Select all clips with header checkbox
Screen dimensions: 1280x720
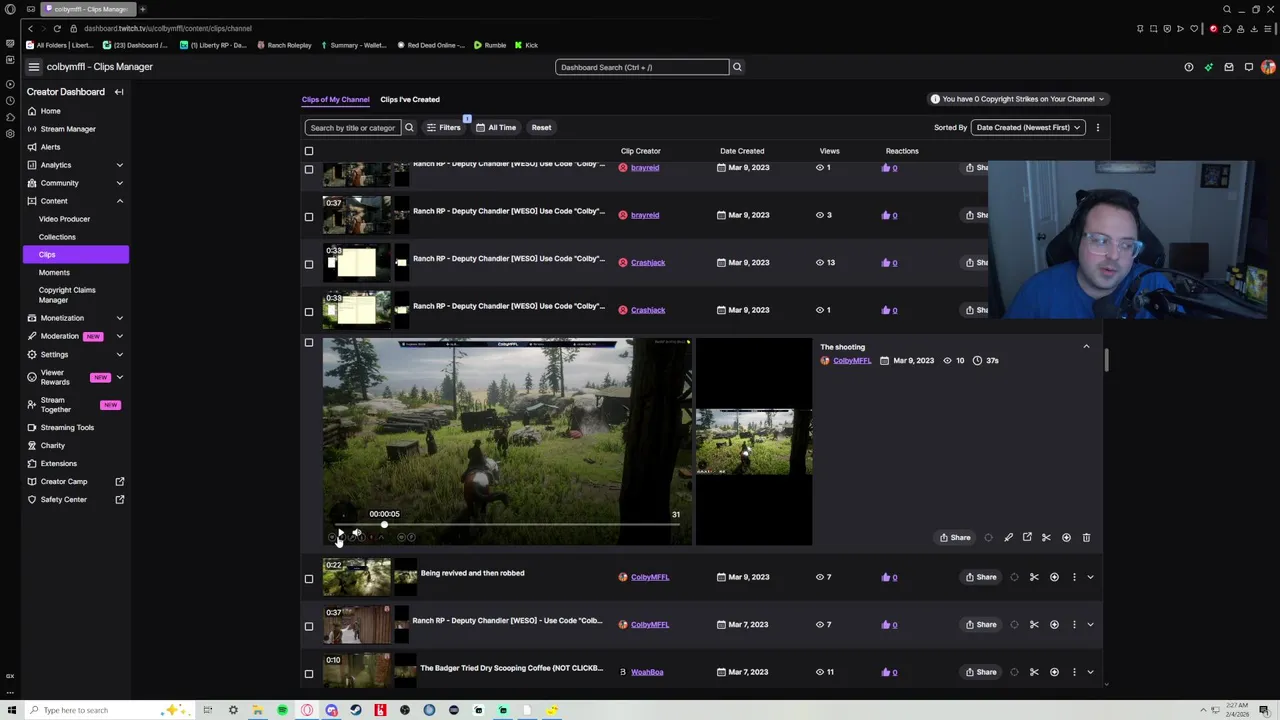click(309, 151)
